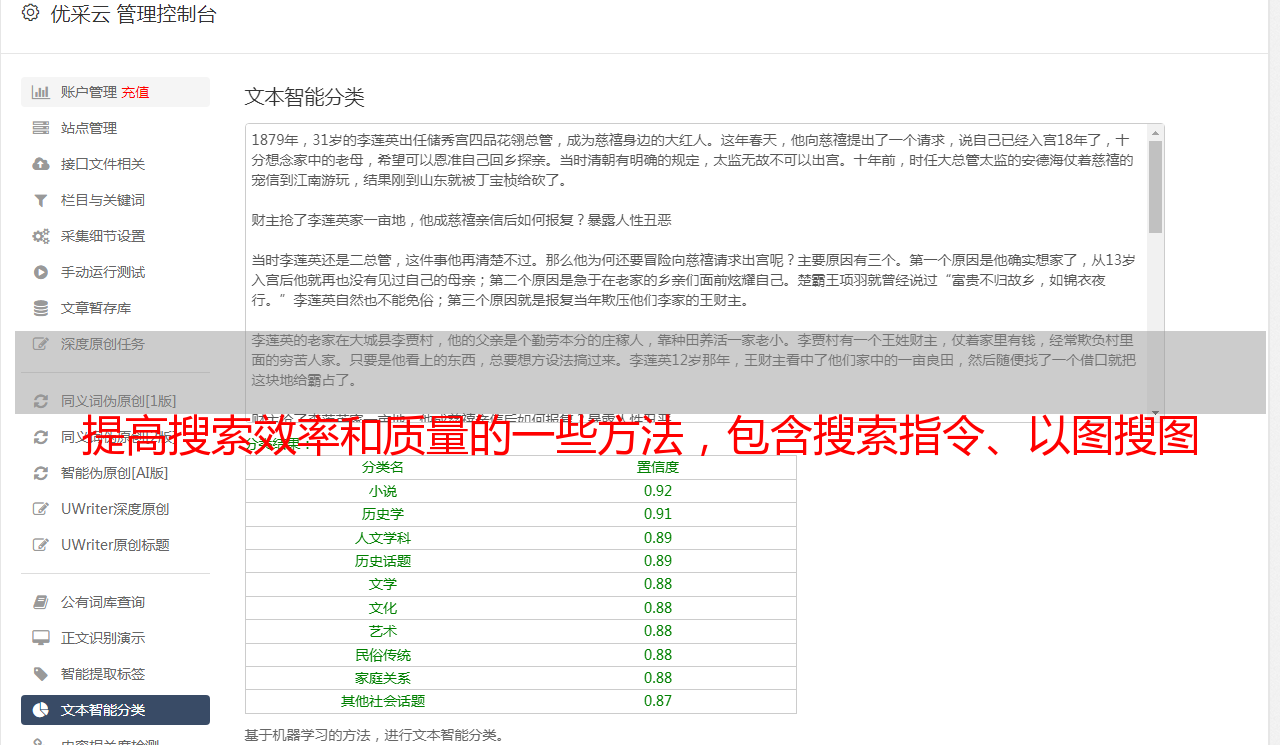The image size is (1280, 745).
Task: Click the refresh icon beside 同义词伪原创[1版]
Action: [41, 401]
